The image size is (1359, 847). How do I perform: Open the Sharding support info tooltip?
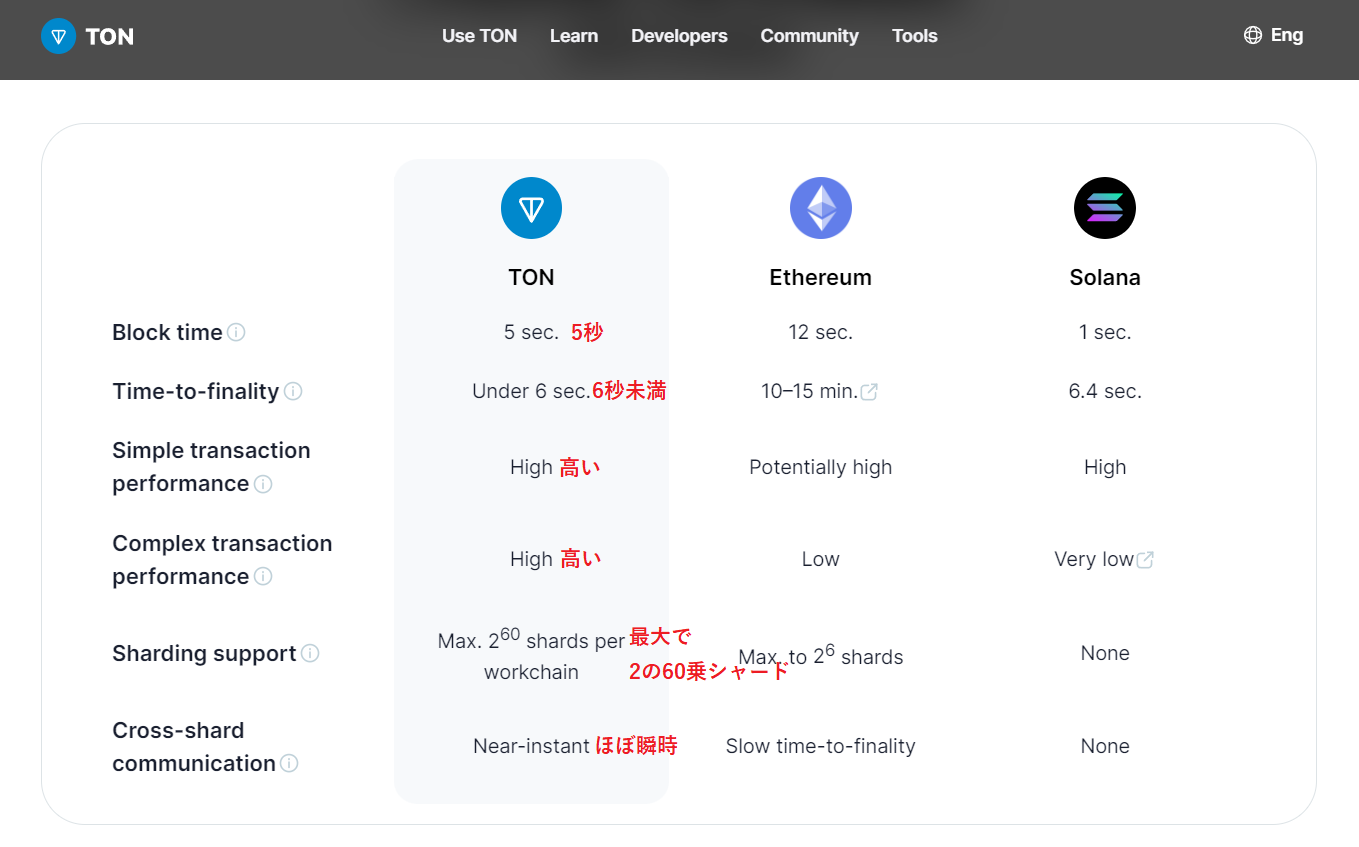[x=311, y=654]
